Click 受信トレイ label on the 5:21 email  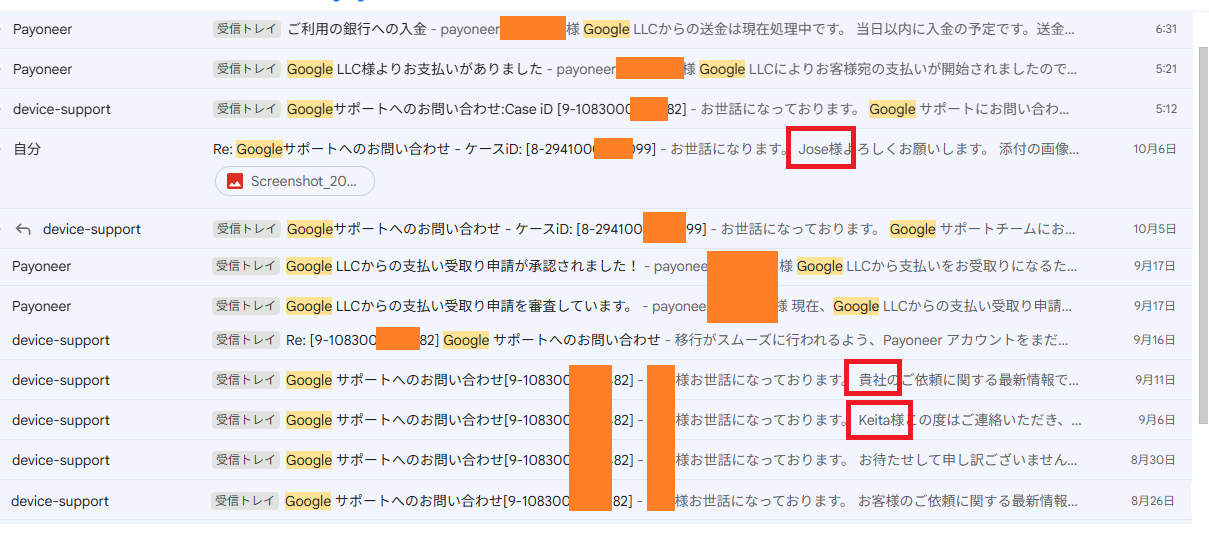(246, 69)
